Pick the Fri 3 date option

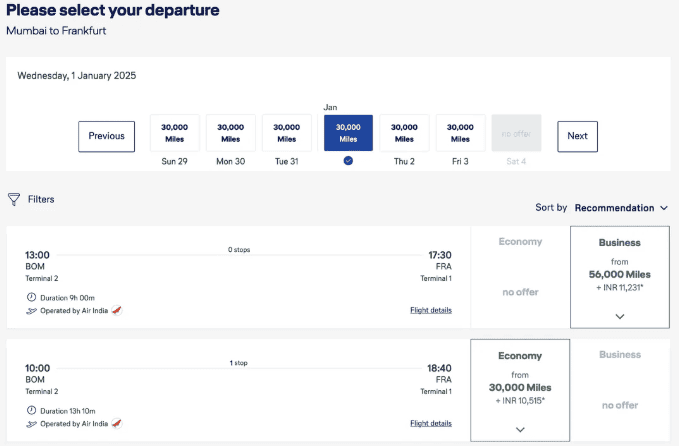coord(460,134)
